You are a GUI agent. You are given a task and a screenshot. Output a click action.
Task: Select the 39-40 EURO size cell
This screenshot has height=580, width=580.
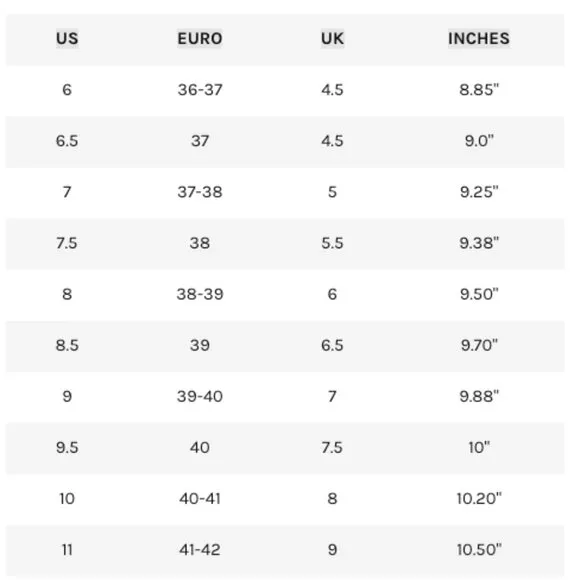(200, 396)
